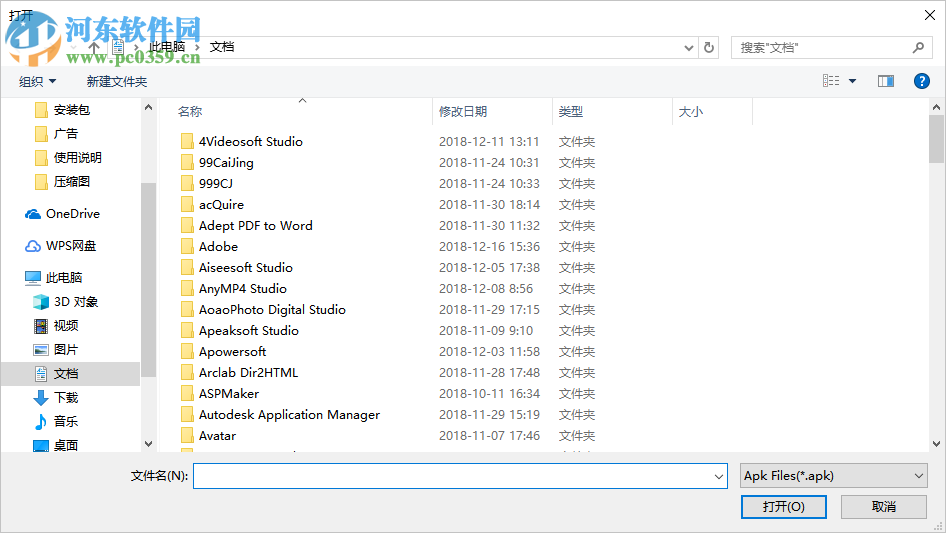Click the 视频 film icon in sidebar
Viewport: 946px width, 533px height.
tap(40, 326)
